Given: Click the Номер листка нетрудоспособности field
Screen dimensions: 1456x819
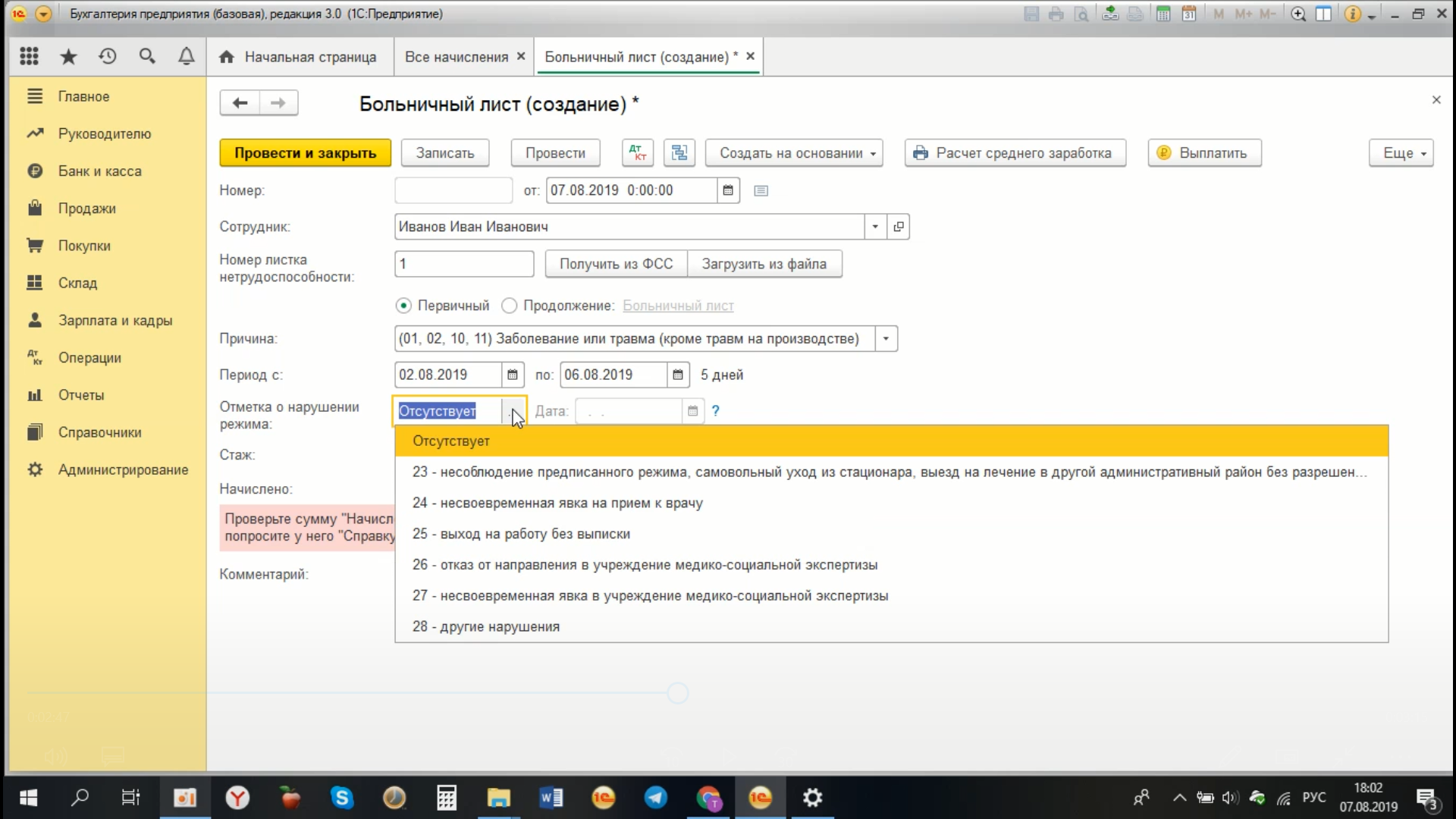Looking at the screenshot, I should coord(464,264).
